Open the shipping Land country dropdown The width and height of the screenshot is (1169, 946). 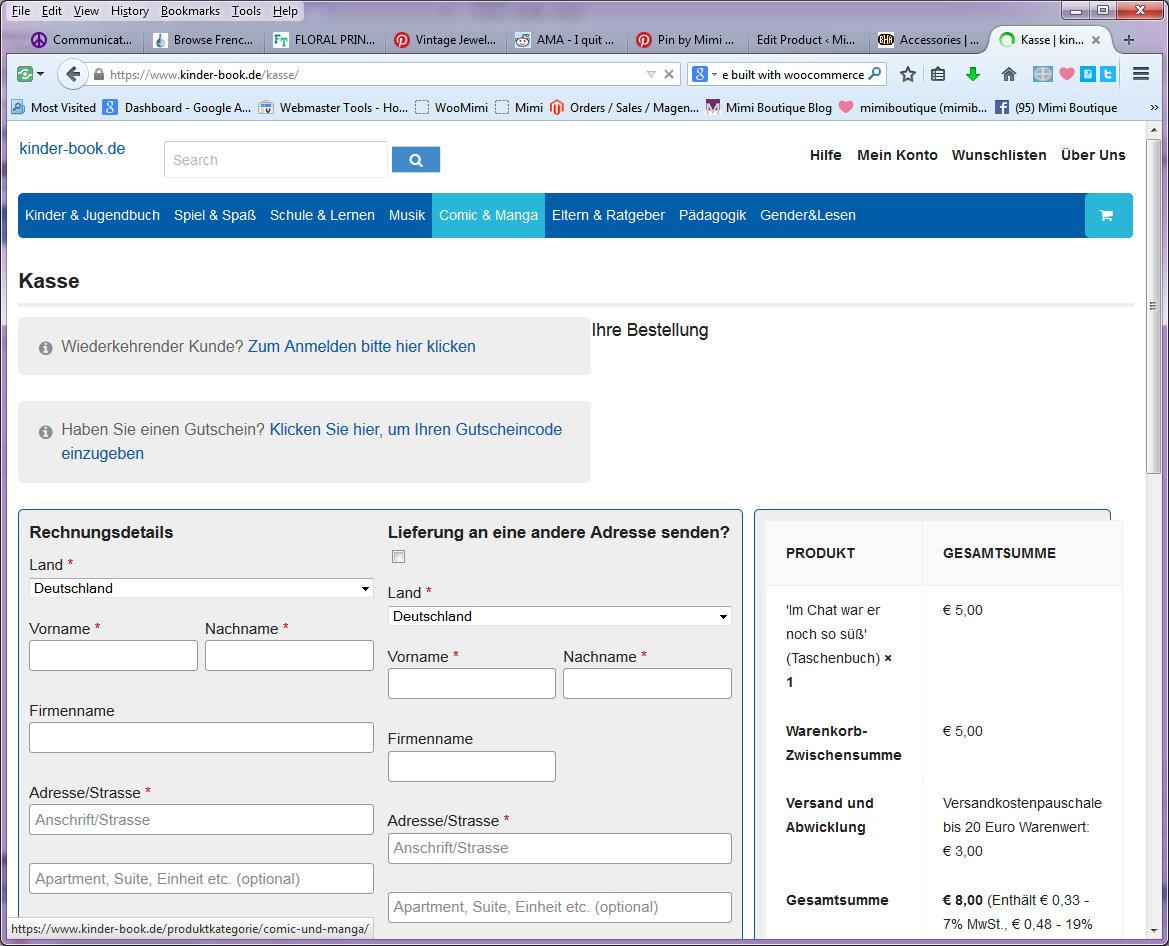559,616
